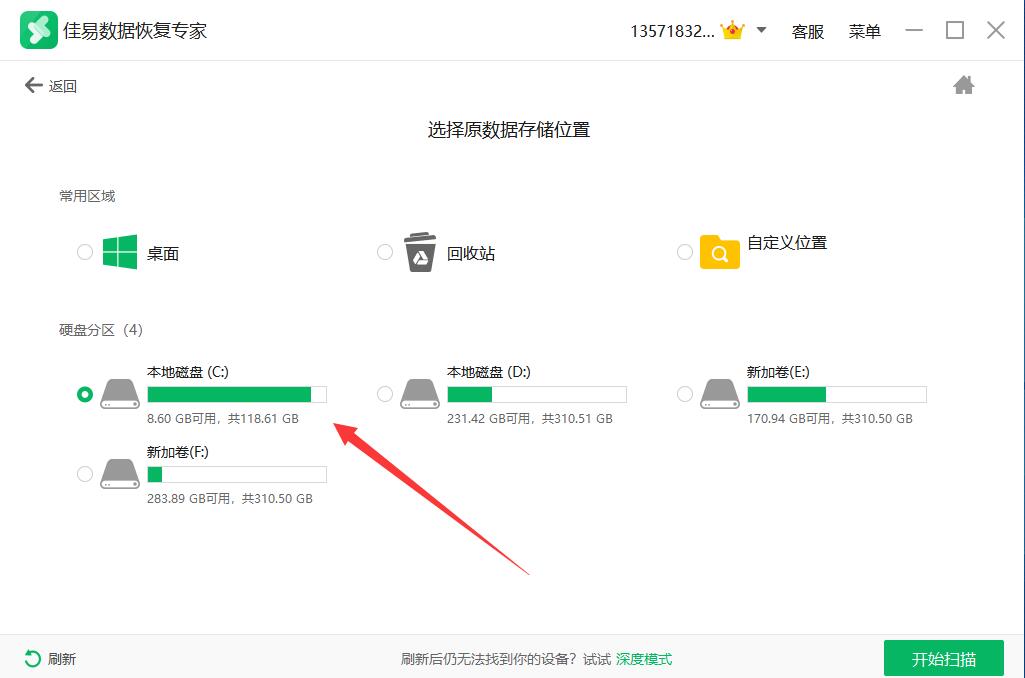Image resolution: width=1025 pixels, height=678 pixels.
Task: Click the F: drive usage bar
Action: 237,474
